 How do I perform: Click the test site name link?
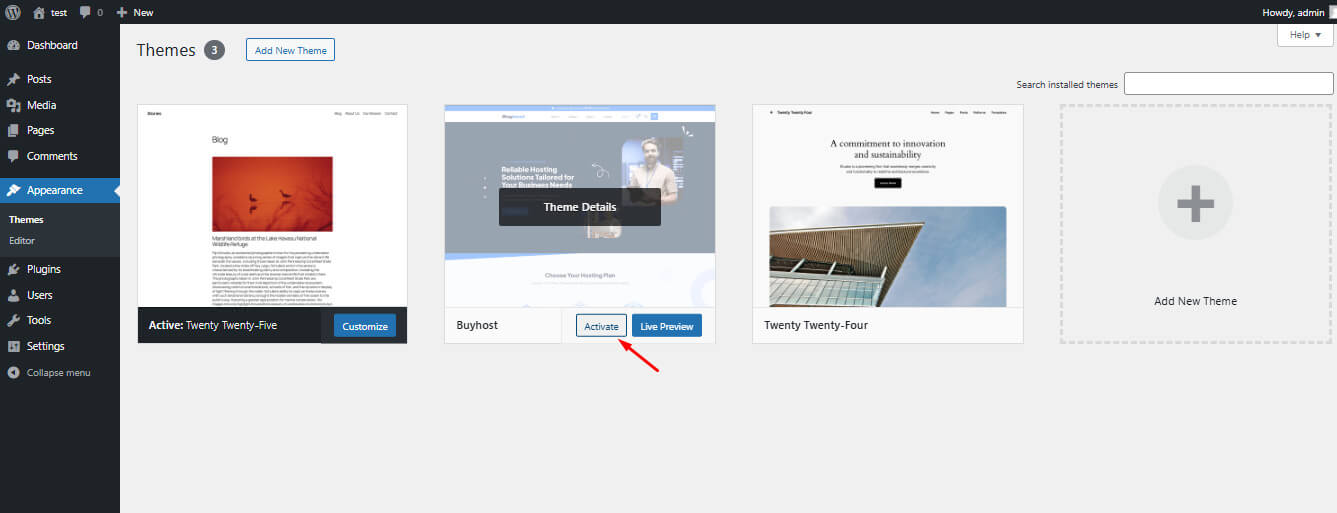59,13
